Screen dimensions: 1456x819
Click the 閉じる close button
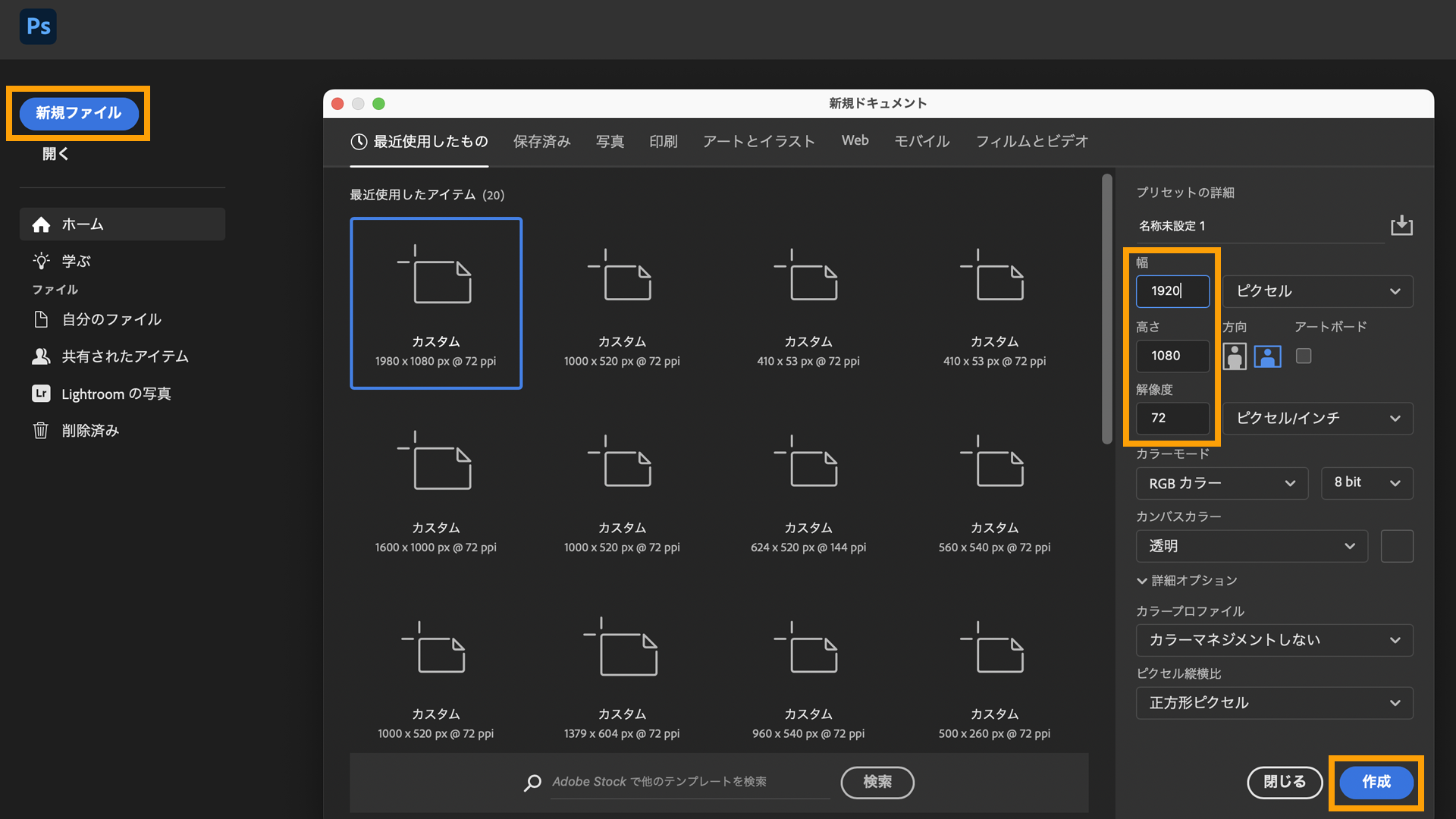1285,782
